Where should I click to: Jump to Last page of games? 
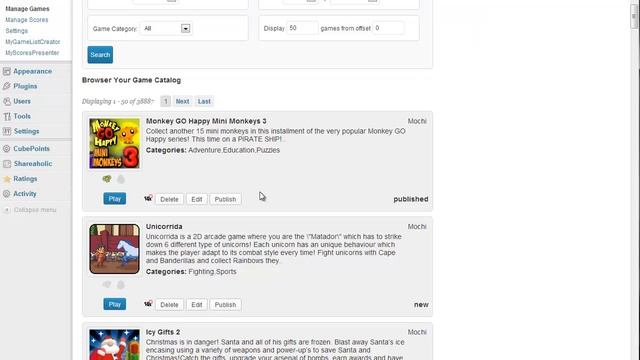[204, 101]
